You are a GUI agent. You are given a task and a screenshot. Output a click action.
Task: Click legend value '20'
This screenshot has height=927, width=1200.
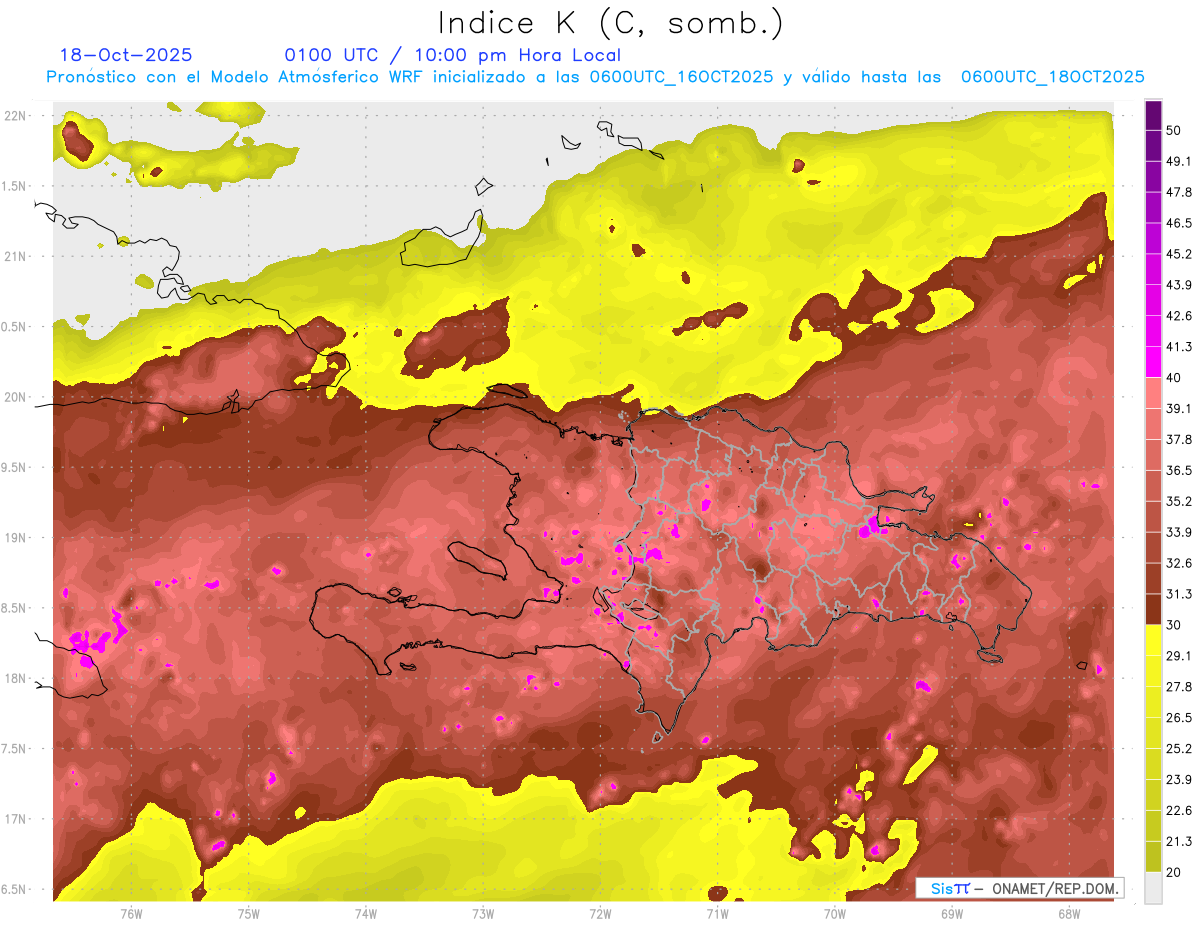click(1175, 872)
